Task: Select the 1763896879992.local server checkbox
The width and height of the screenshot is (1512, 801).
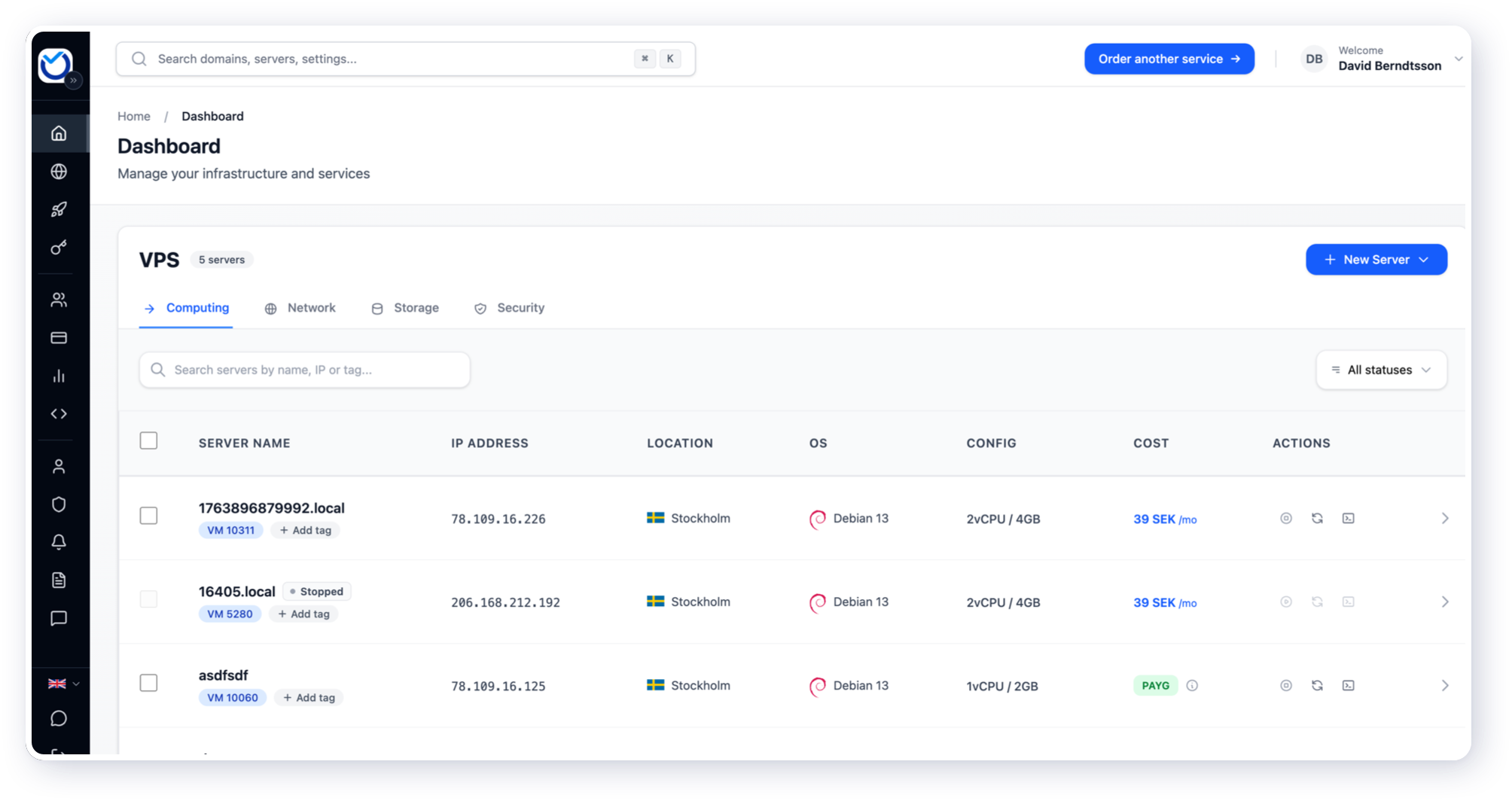Action: click(148, 516)
